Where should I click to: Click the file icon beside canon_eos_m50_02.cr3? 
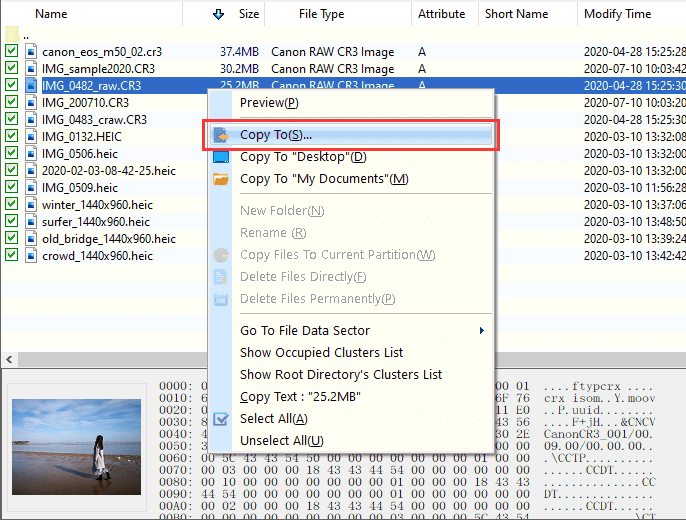pos(30,51)
